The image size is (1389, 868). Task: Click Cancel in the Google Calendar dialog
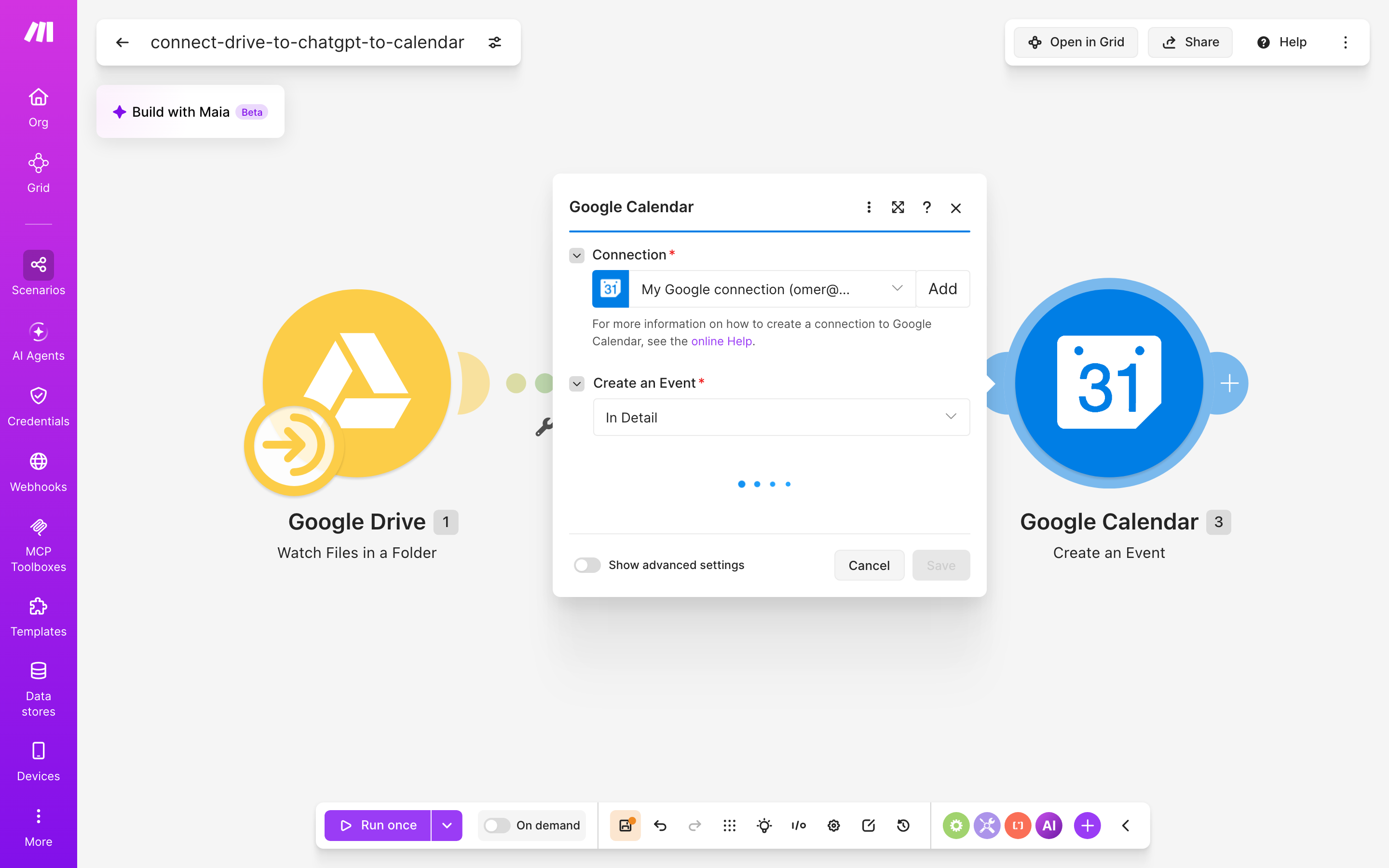[869, 565]
